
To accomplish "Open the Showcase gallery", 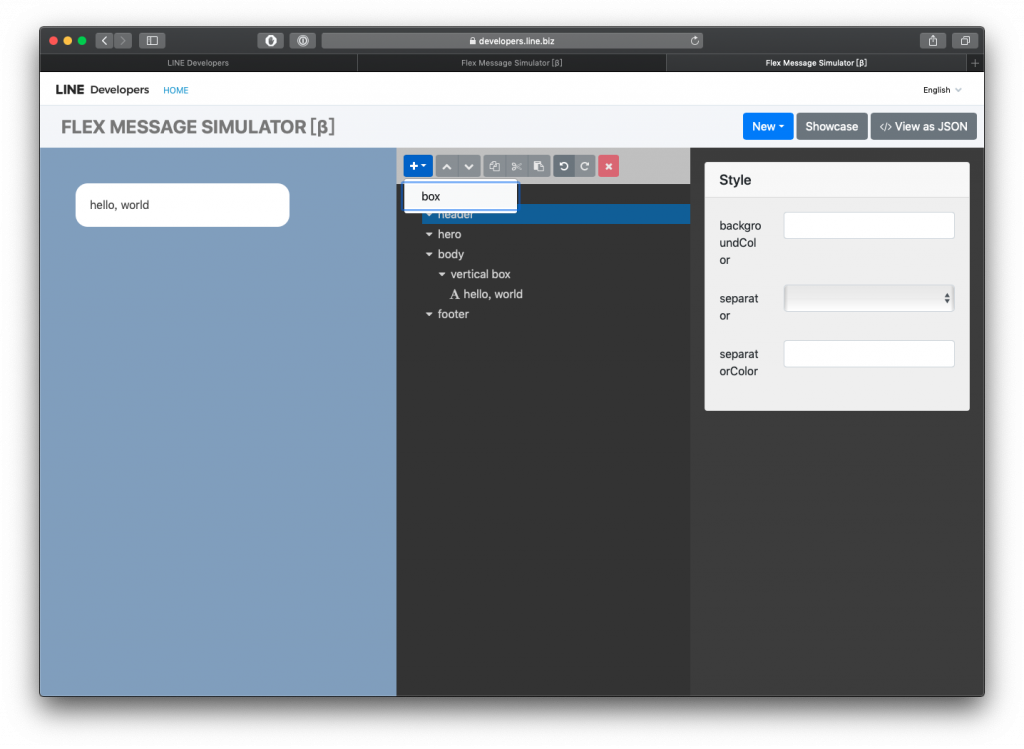I will (831, 127).
